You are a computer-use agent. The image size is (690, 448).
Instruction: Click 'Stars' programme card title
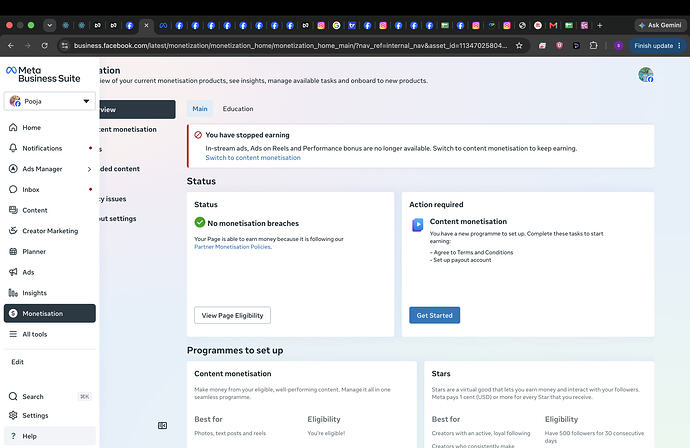(441, 374)
